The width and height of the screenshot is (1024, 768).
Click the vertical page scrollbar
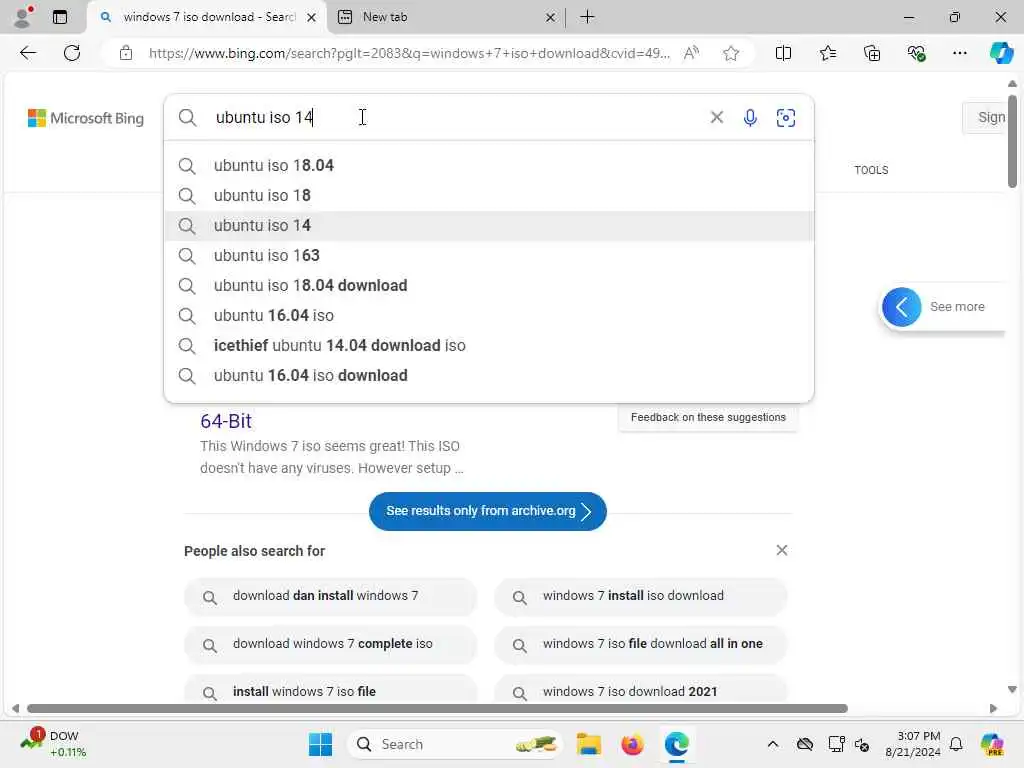tap(1012, 141)
